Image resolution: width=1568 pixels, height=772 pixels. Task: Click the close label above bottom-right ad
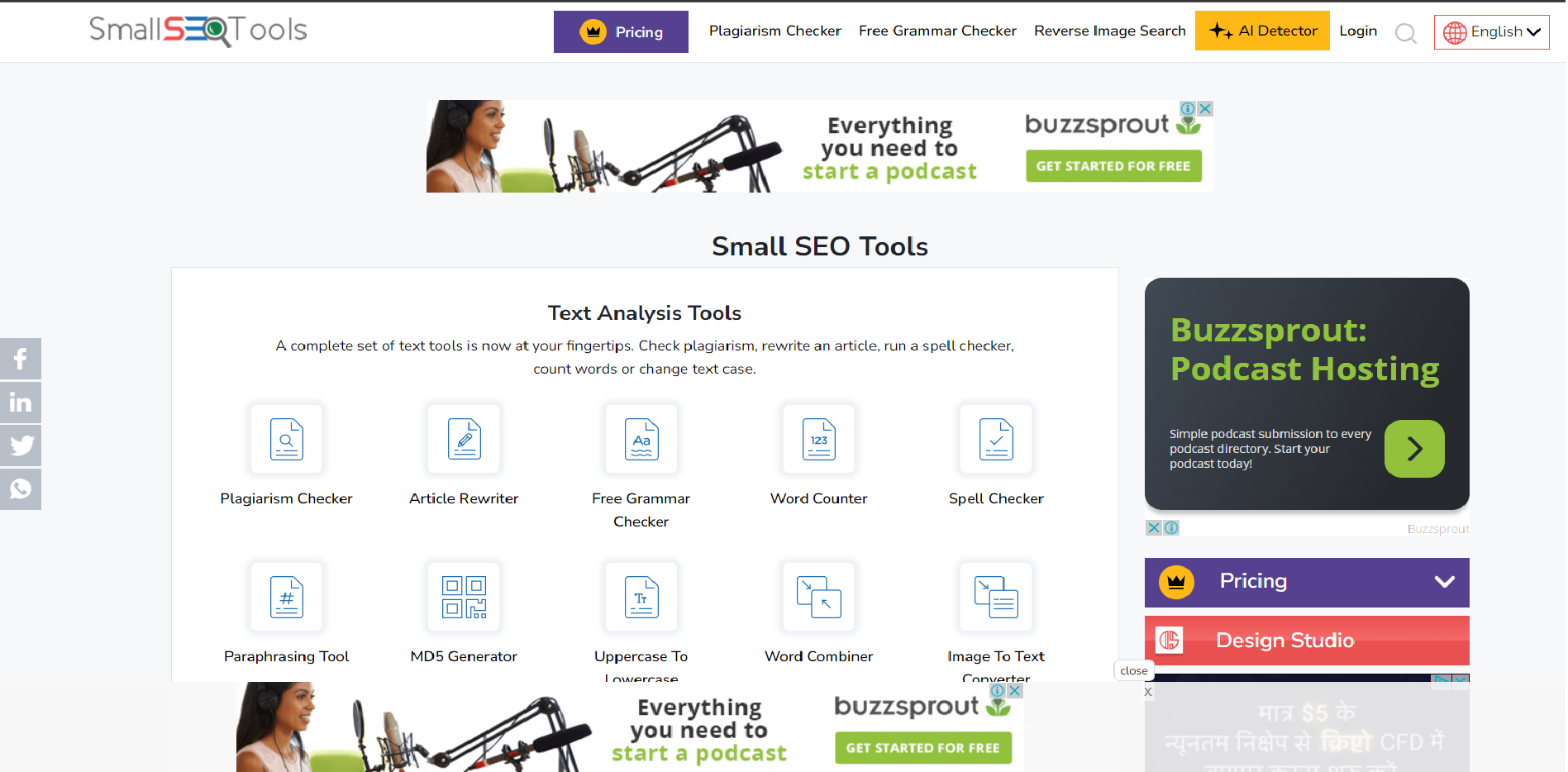coord(1133,670)
